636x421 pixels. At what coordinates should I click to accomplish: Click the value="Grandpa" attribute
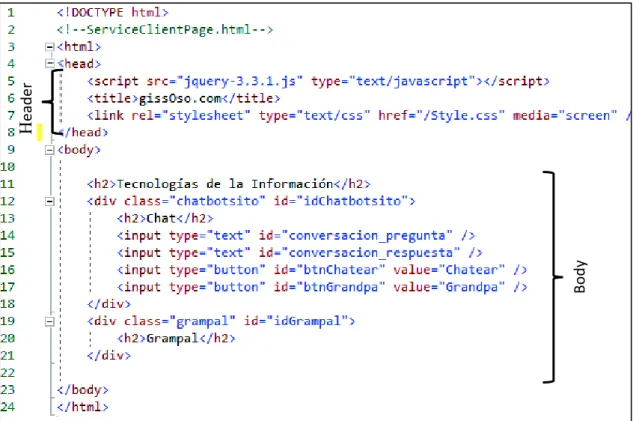[449, 287]
